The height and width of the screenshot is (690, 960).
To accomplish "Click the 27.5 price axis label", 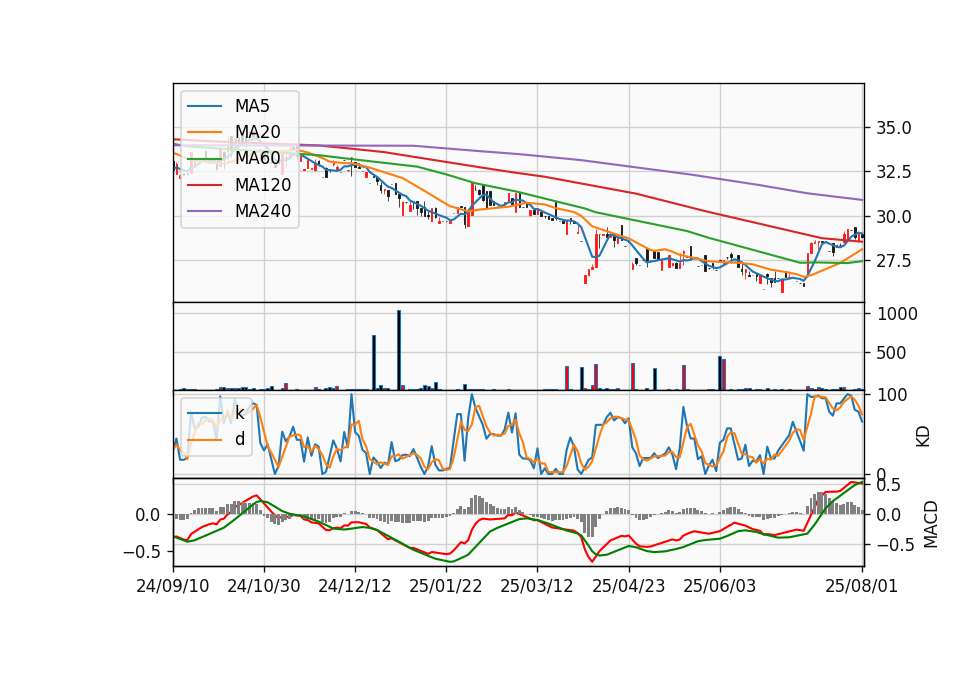I will tap(894, 261).
